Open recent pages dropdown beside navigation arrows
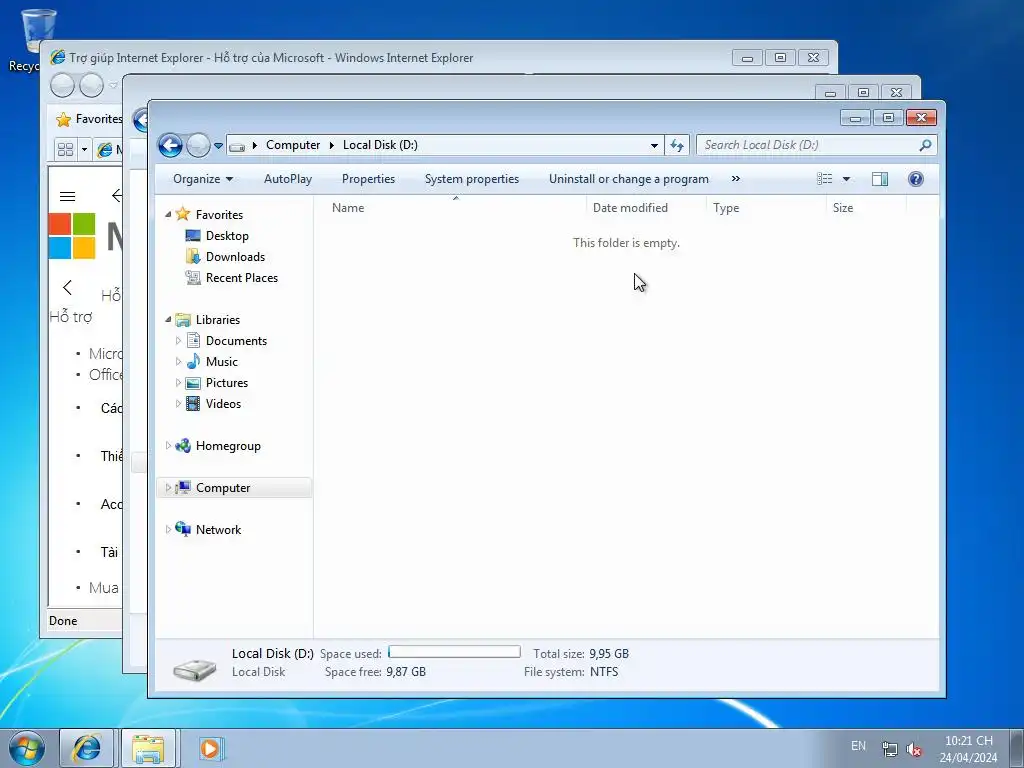Viewport: 1024px width, 768px height. pos(219,145)
